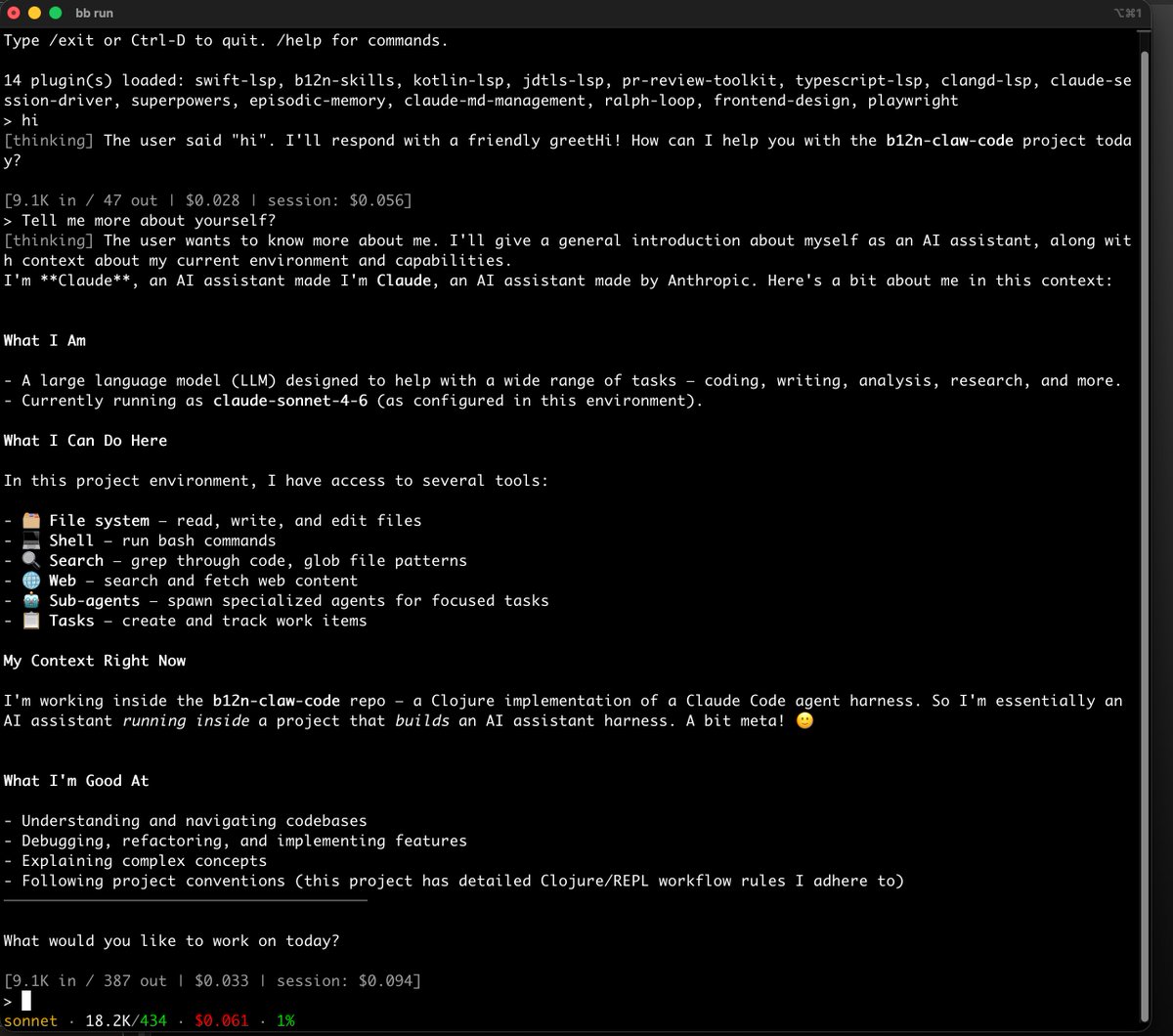
Task: Click the robot emoji beside Sub-agents
Action: (31, 601)
